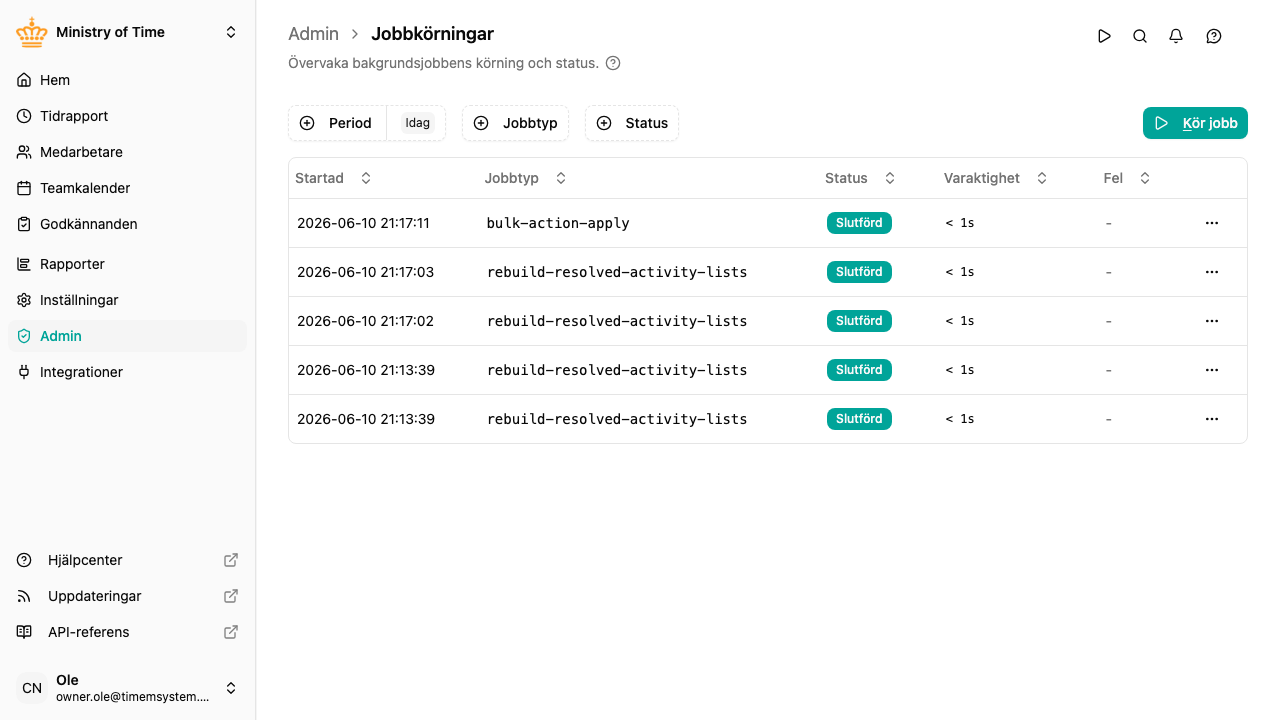Image resolution: width=1280 pixels, height=720 pixels.
Task: Click Slutförd badge in 21:17:03 row
Action: [x=859, y=272]
